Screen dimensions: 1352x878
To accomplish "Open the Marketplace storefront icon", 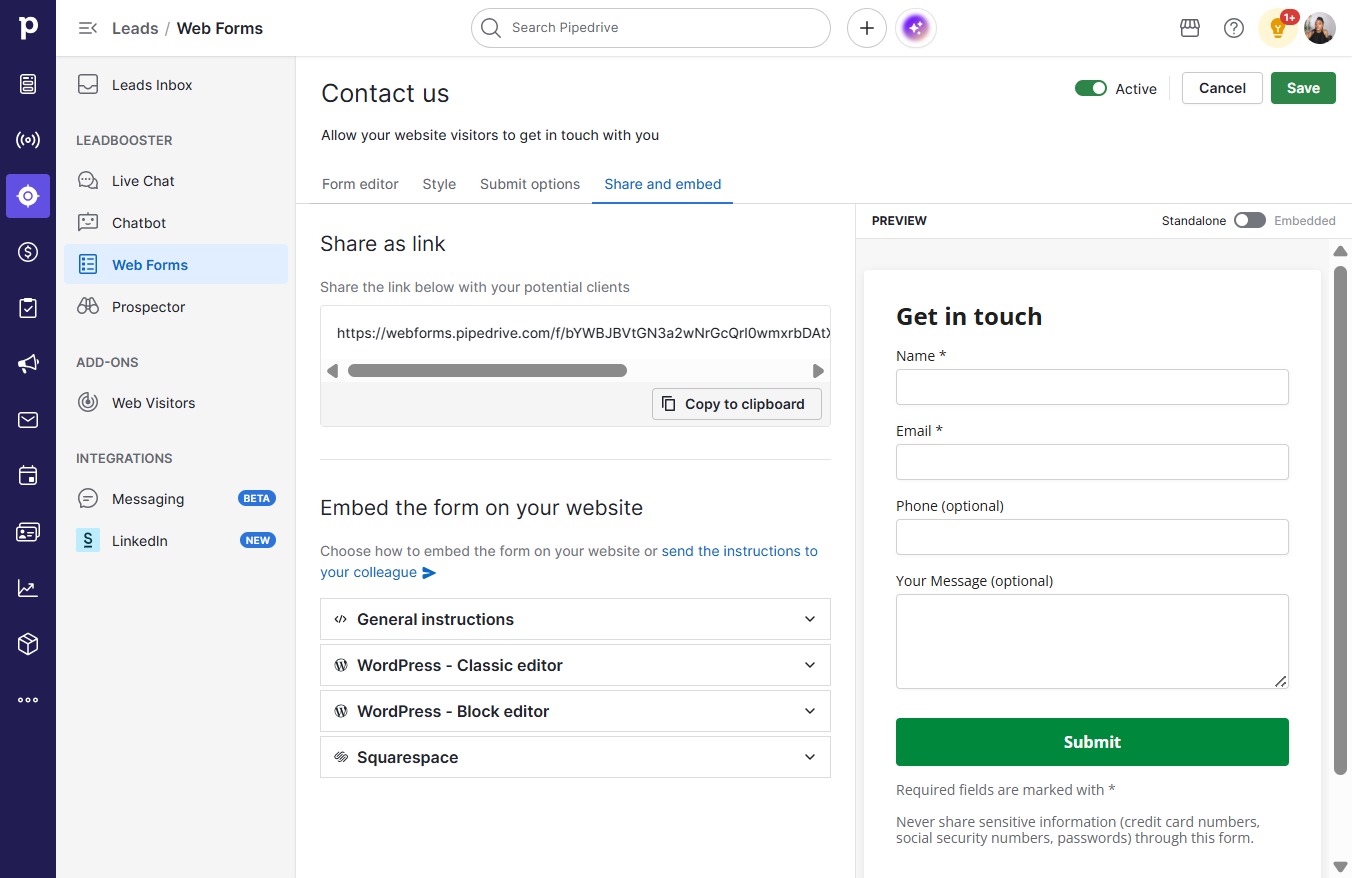I will point(1190,28).
